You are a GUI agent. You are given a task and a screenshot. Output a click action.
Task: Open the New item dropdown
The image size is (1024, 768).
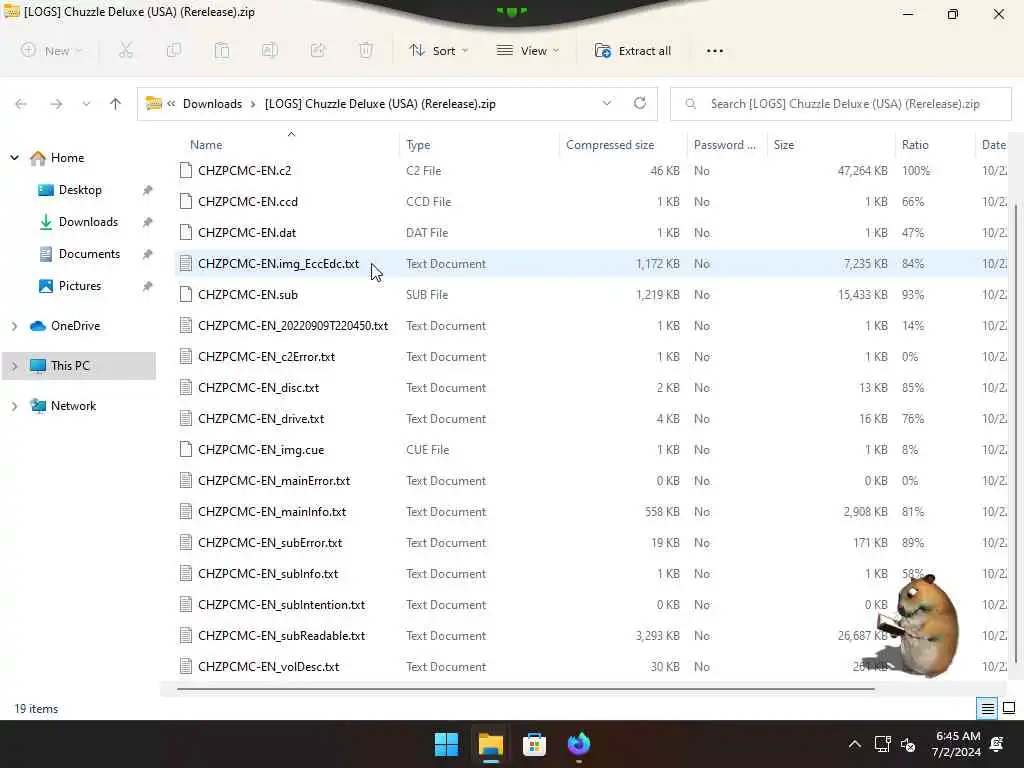(52, 50)
